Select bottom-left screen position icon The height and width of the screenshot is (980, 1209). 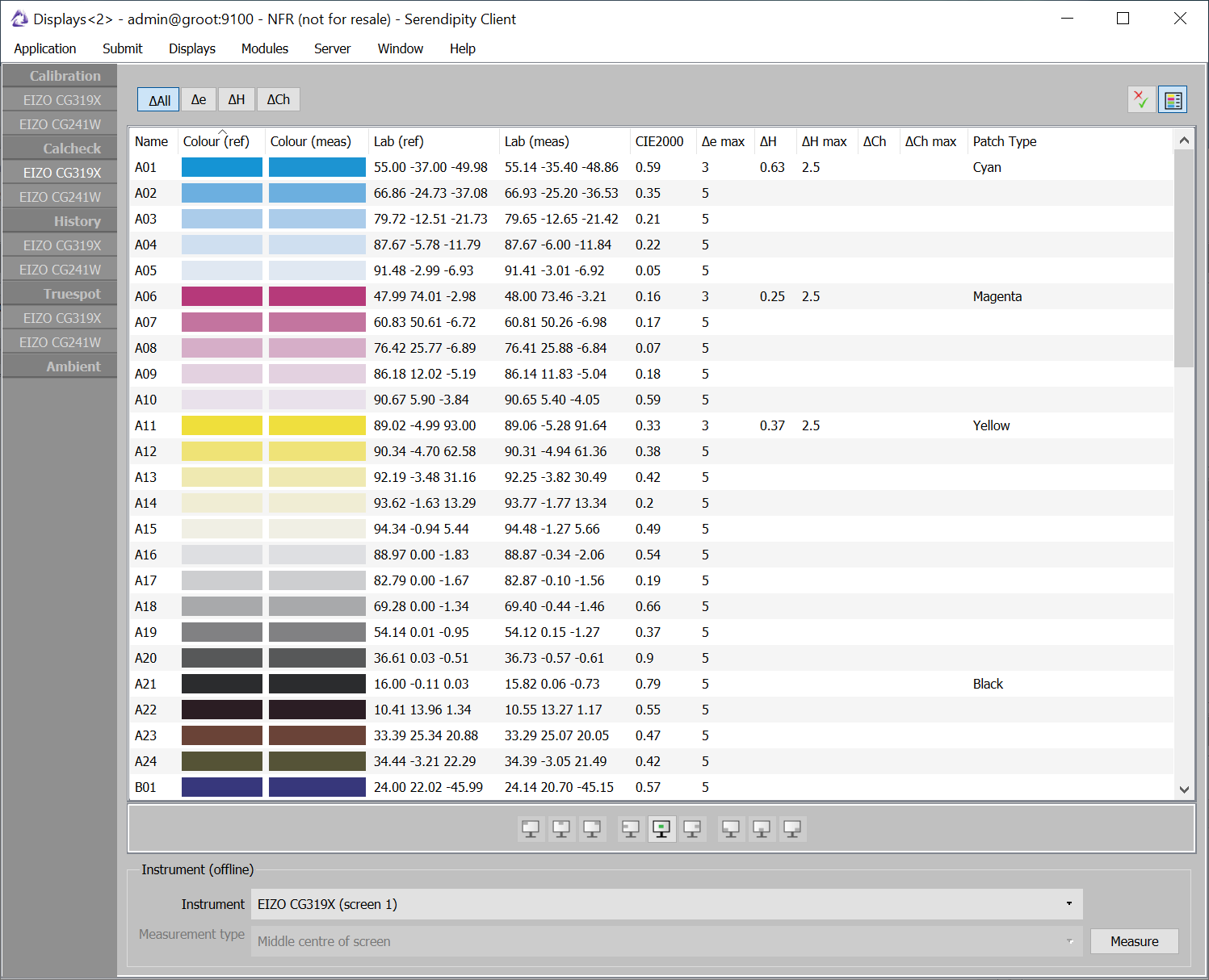tap(731, 829)
